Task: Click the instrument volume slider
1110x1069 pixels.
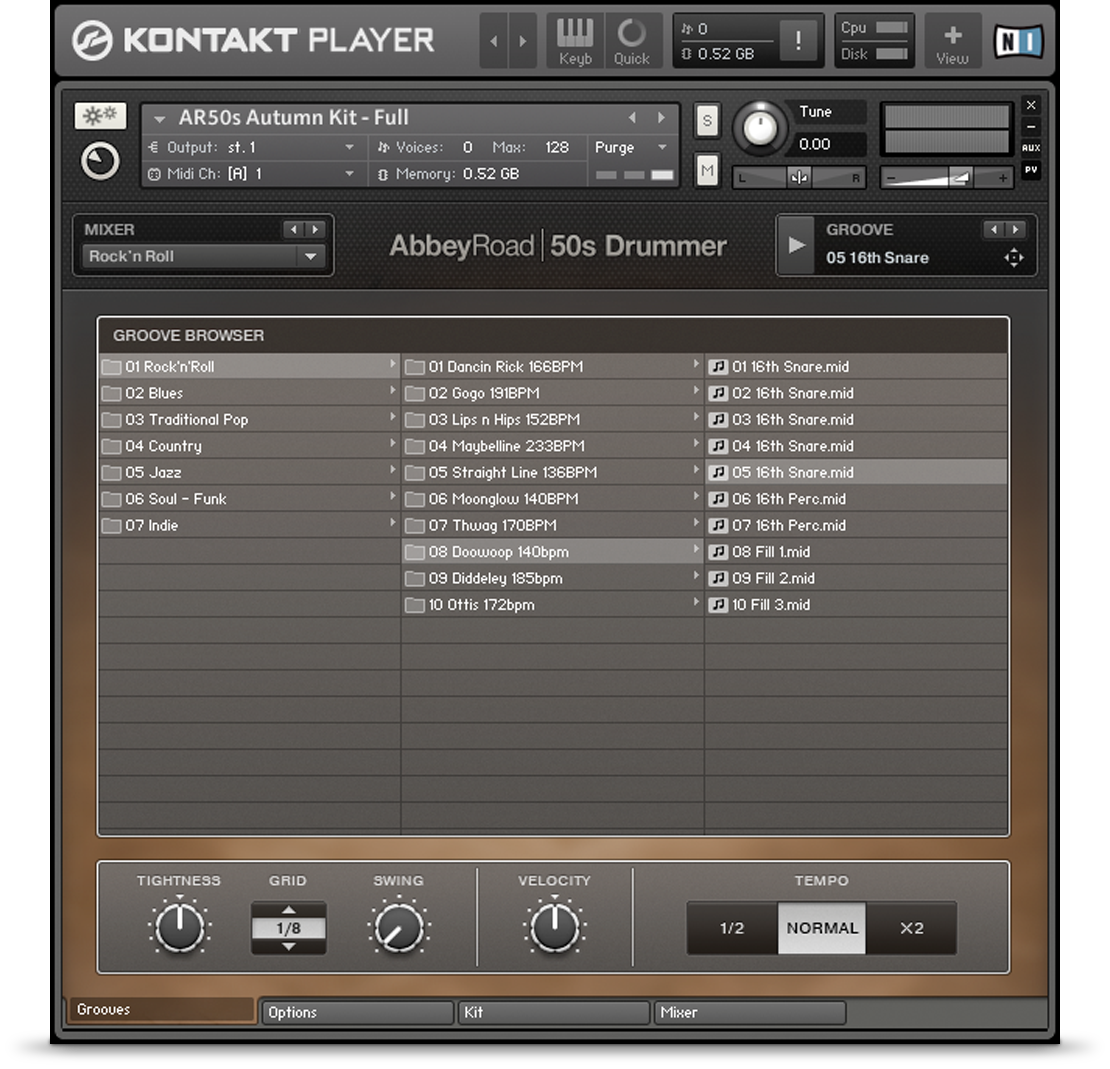Action: [946, 178]
